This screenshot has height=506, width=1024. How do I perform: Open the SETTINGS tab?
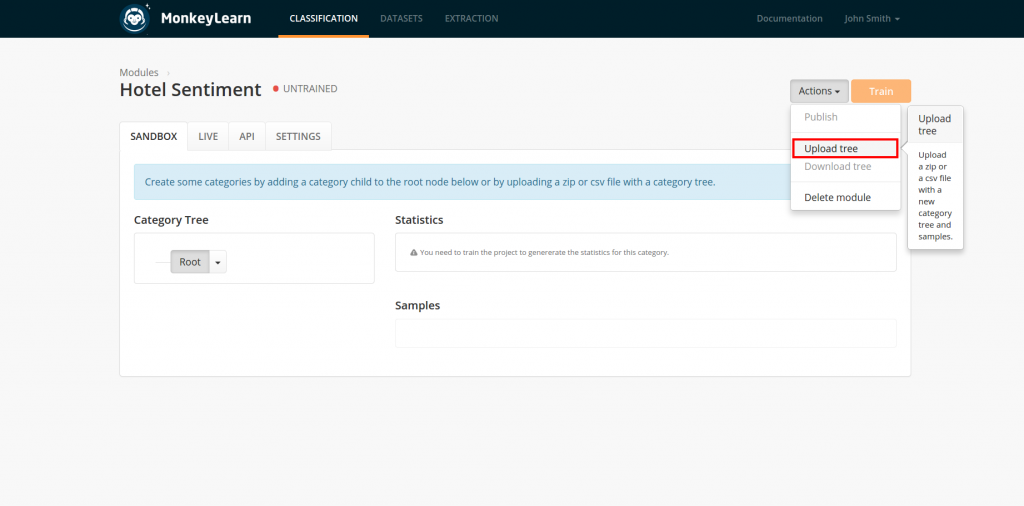point(298,136)
